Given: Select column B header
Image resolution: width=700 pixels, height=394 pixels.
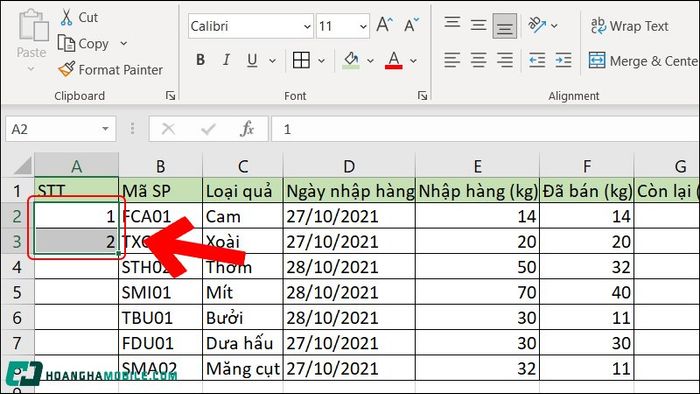Looking at the screenshot, I should tap(161, 166).
